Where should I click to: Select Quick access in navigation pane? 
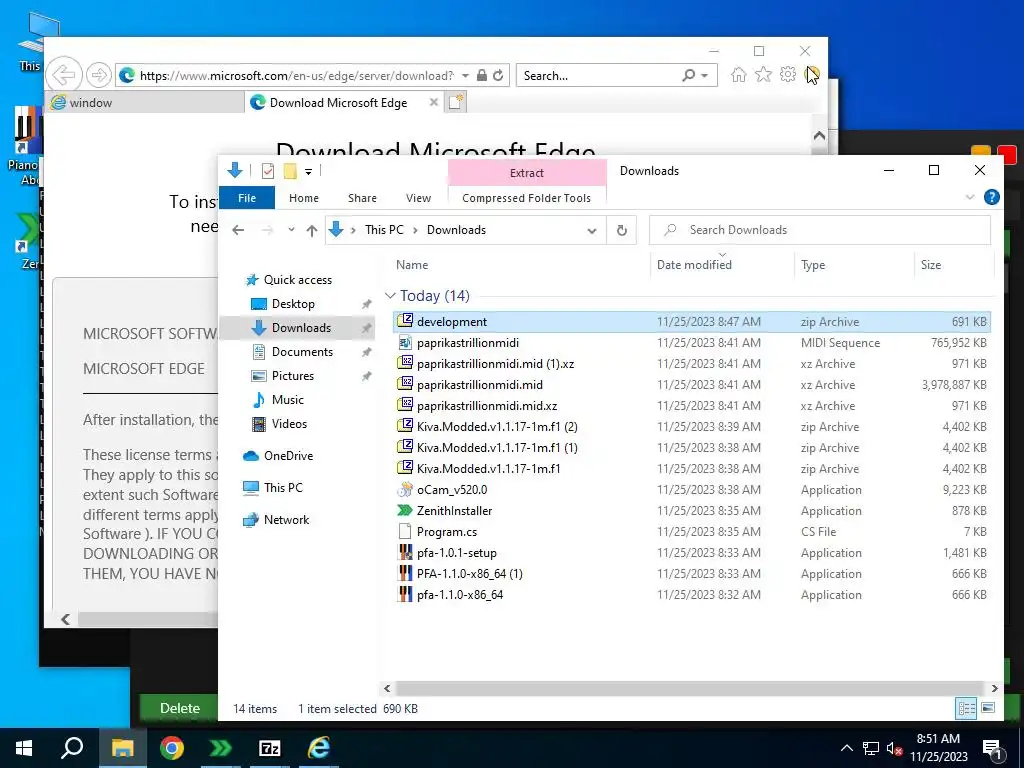tap(297, 280)
